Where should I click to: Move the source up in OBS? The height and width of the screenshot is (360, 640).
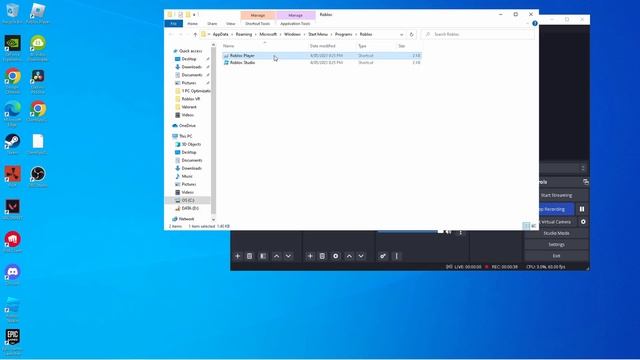(349, 256)
